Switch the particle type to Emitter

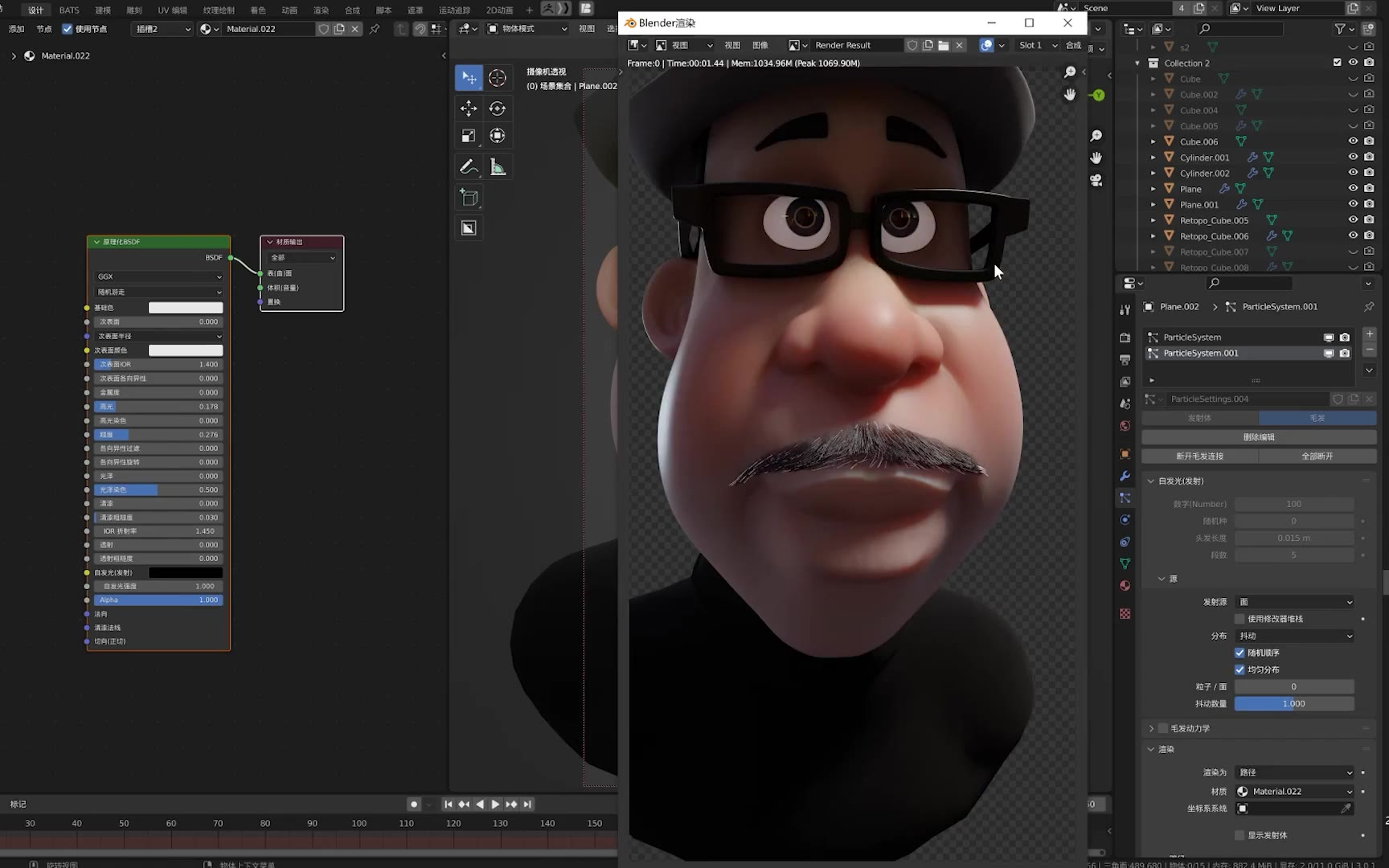click(1200, 418)
